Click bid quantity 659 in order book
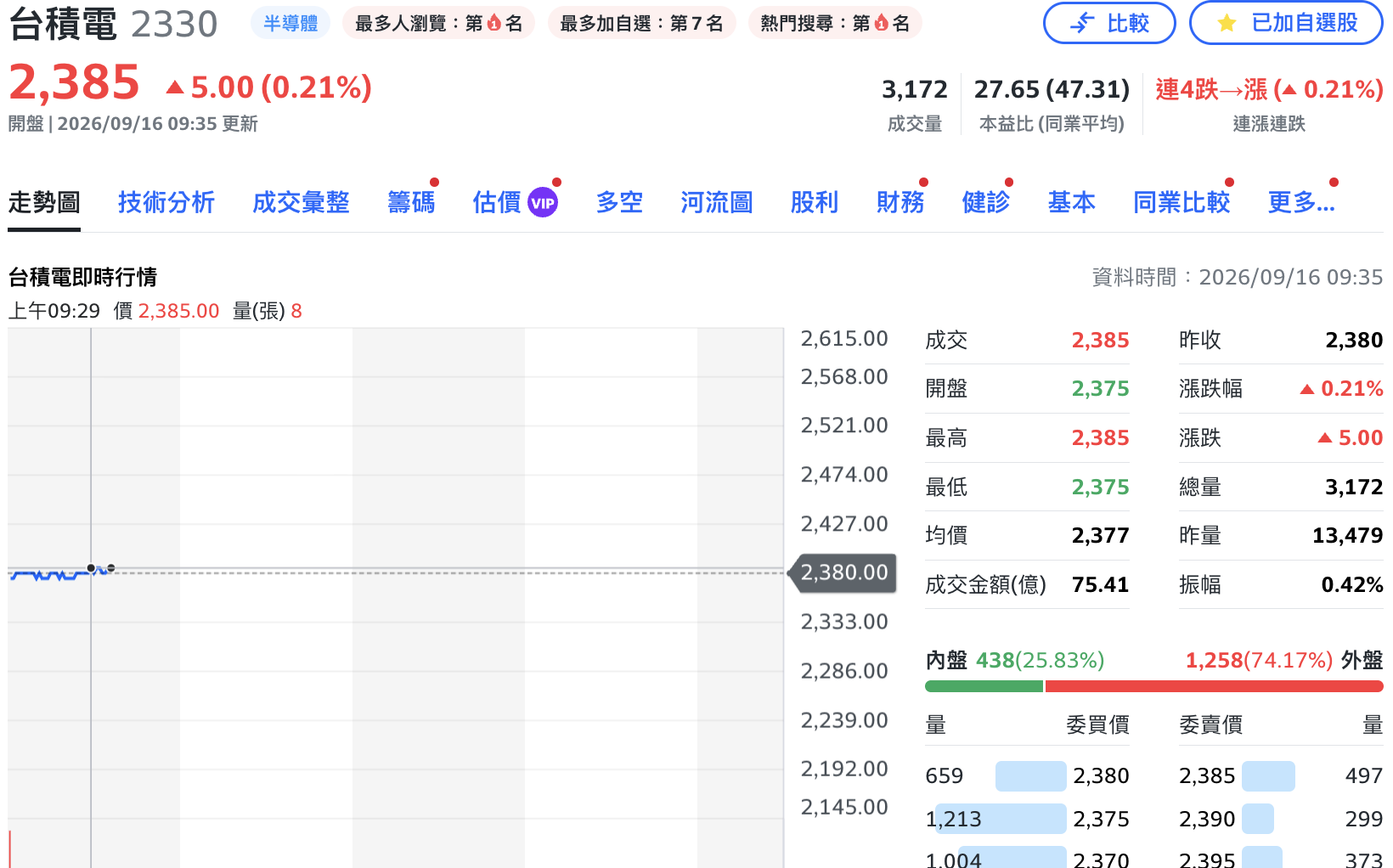Viewport: 1393px width, 868px height. [x=944, y=776]
